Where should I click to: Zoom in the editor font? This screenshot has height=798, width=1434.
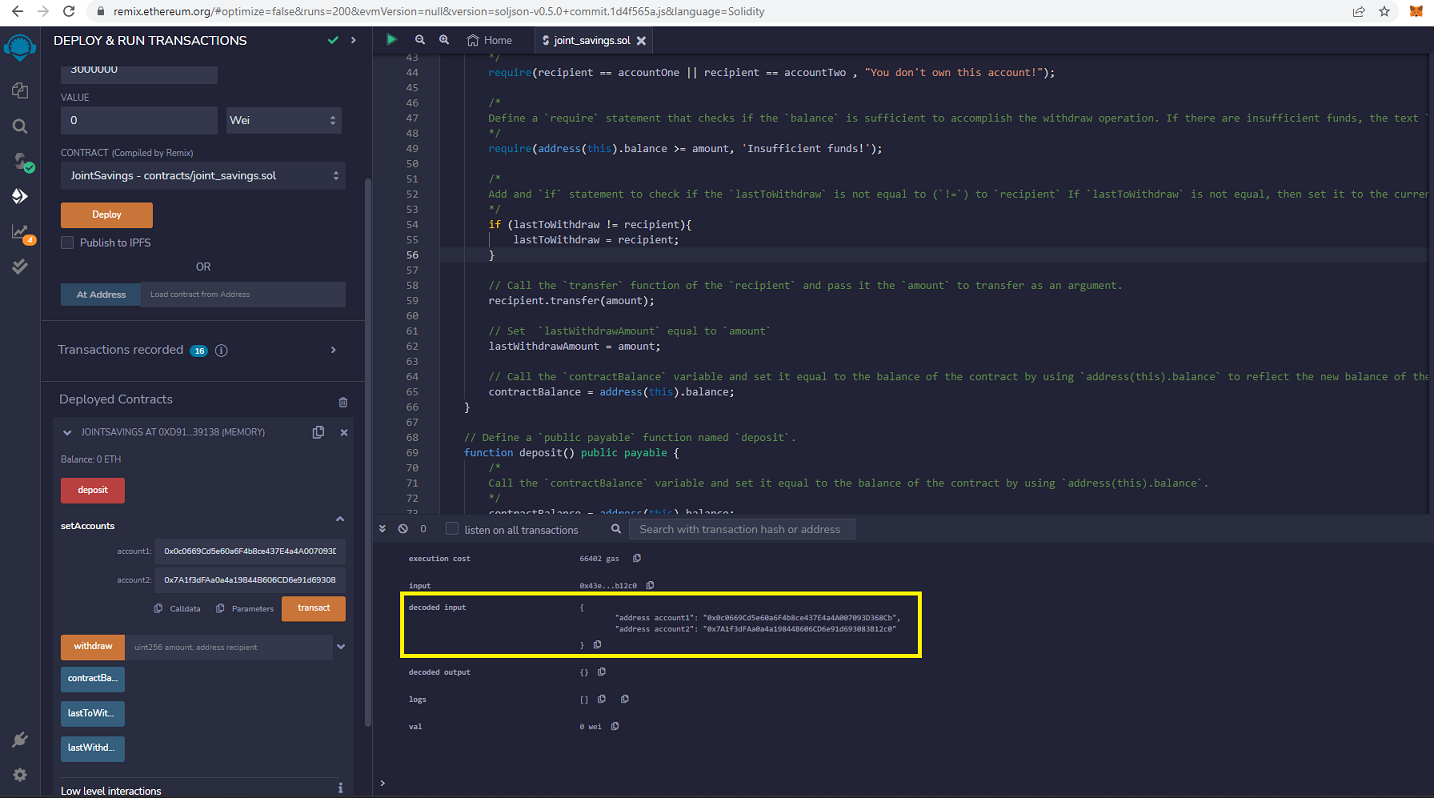click(444, 40)
